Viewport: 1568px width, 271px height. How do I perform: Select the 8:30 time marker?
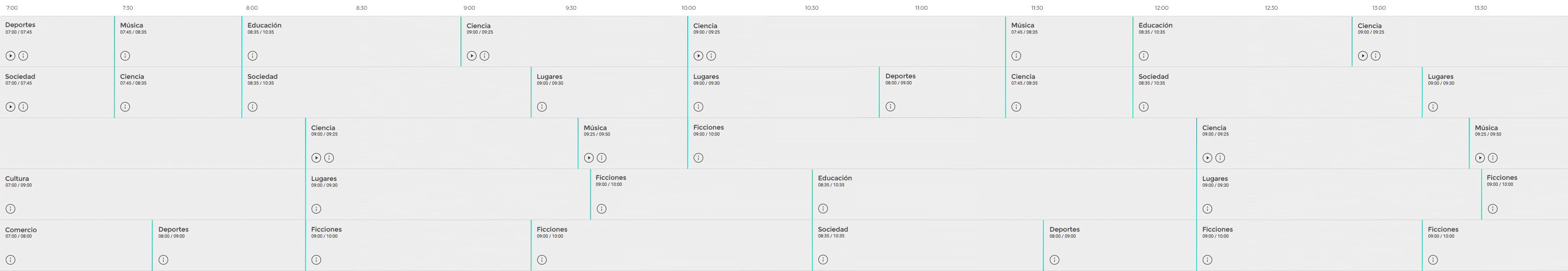pos(362,8)
